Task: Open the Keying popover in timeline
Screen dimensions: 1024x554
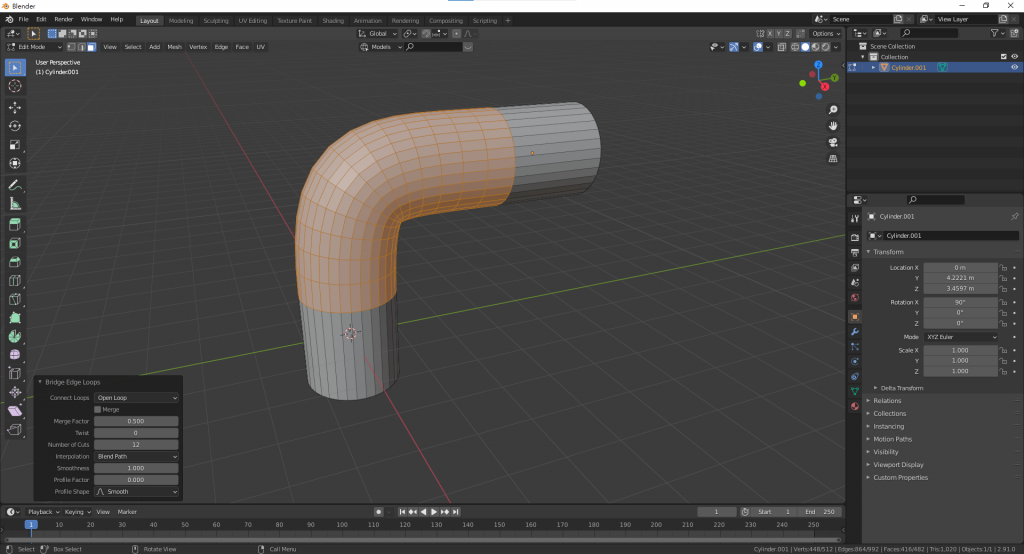Action: [x=76, y=512]
